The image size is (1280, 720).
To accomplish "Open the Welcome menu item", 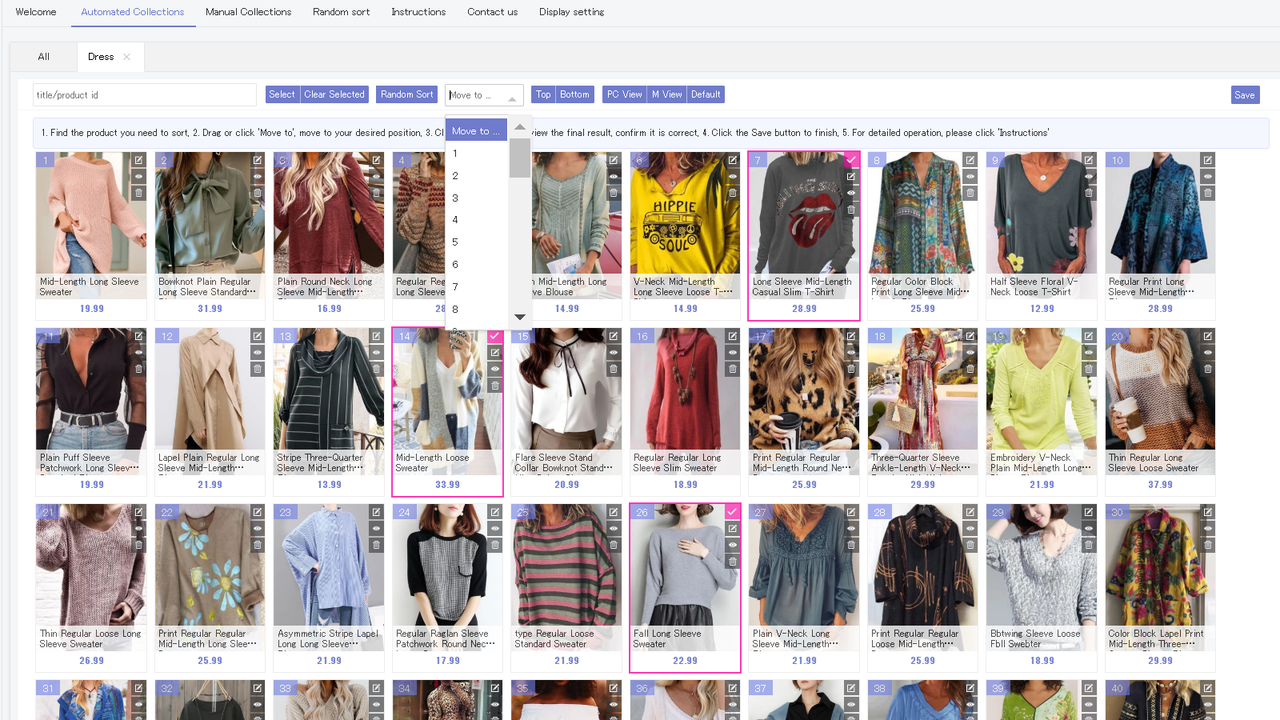I will click(36, 12).
